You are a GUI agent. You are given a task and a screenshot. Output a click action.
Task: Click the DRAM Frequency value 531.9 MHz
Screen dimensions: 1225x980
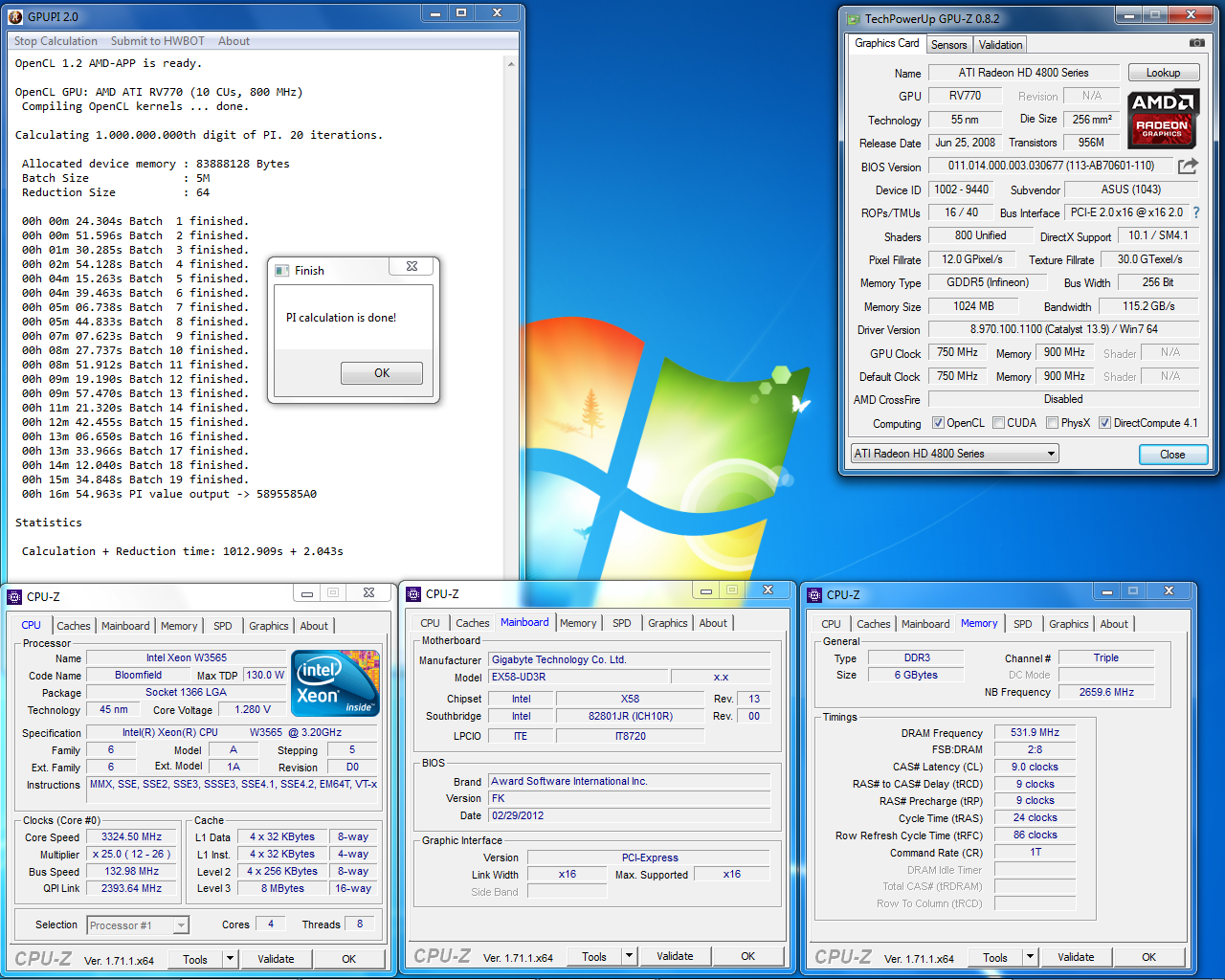click(x=1035, y=732)
